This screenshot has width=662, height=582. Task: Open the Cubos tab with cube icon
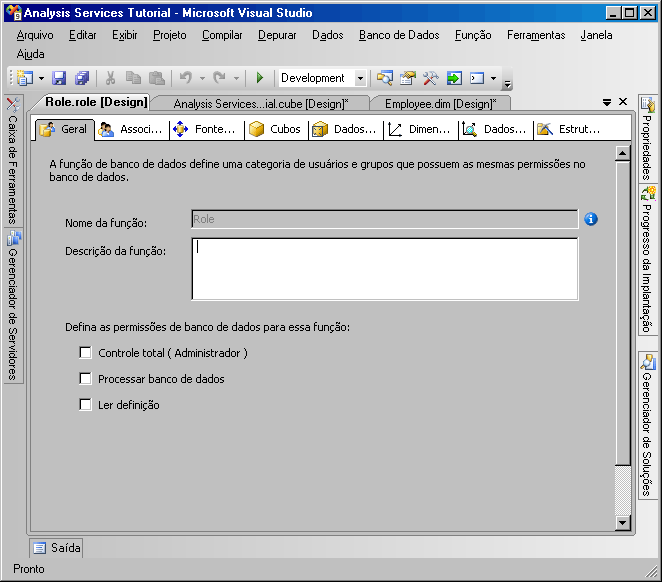pyautogui.click(x=274, y=129)
